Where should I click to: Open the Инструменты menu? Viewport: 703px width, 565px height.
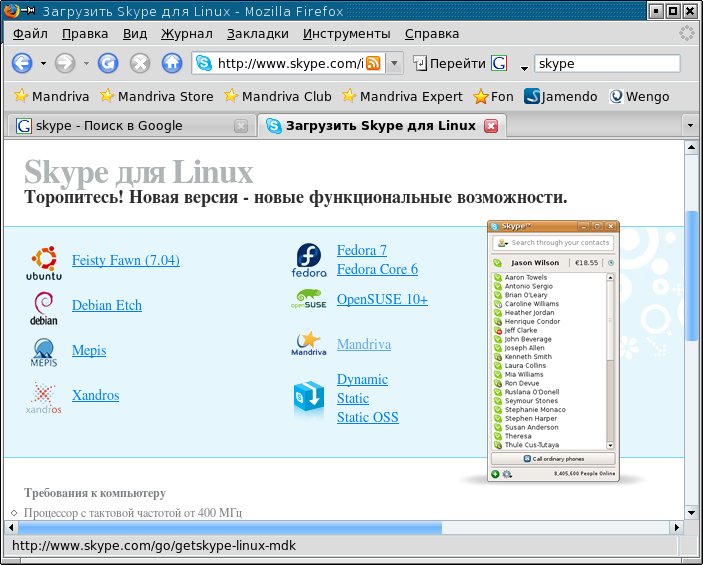pyautogui.click(x=347, y=34)
